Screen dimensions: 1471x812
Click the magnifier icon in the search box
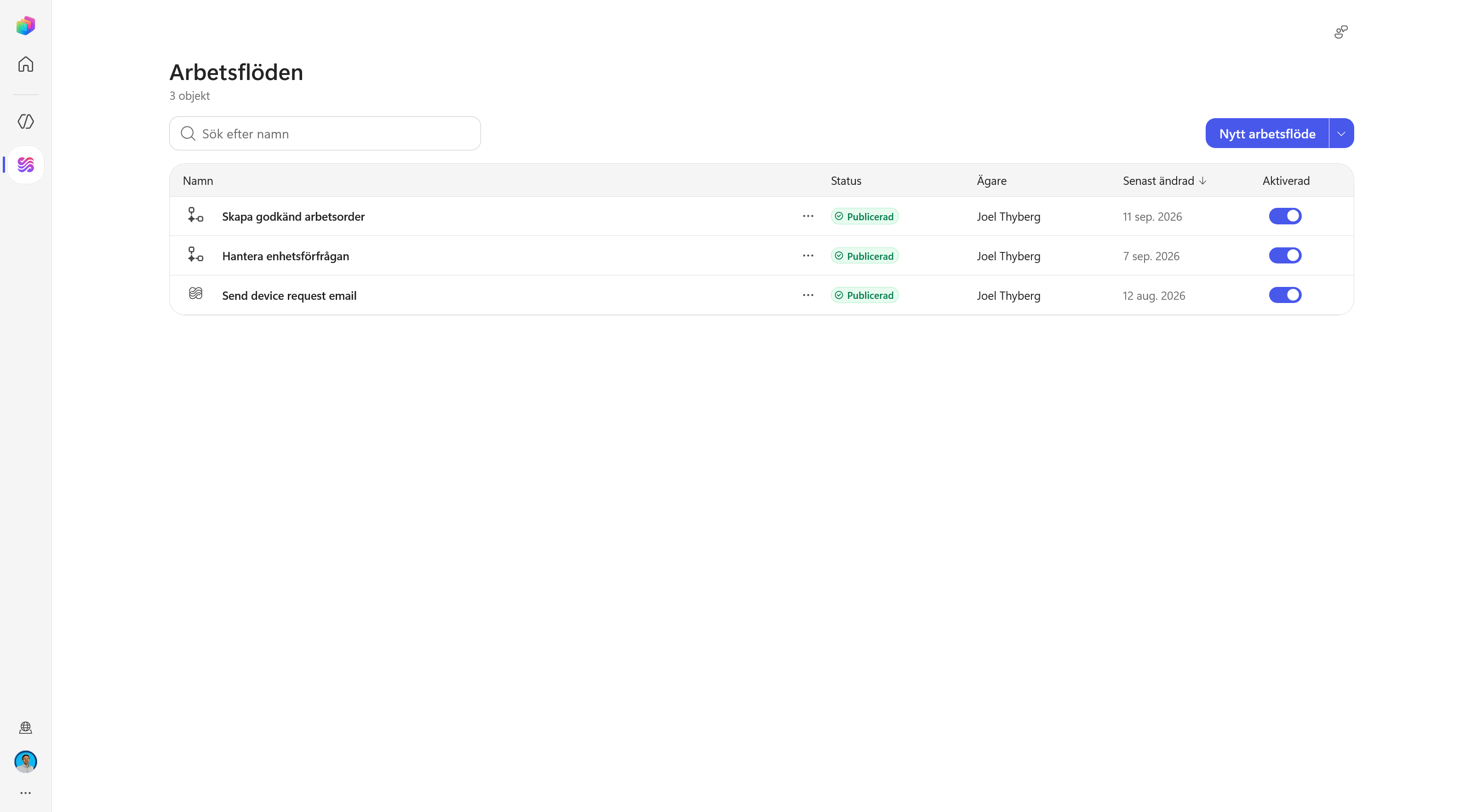coord(188,134)
